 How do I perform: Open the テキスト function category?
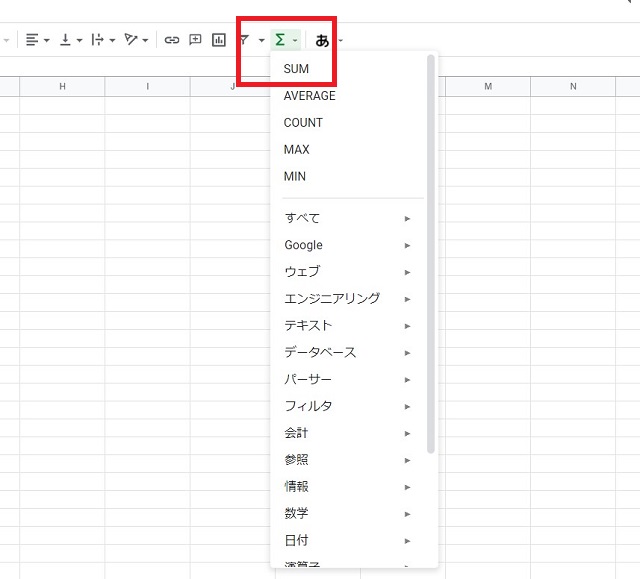click(x=349, y=326)
